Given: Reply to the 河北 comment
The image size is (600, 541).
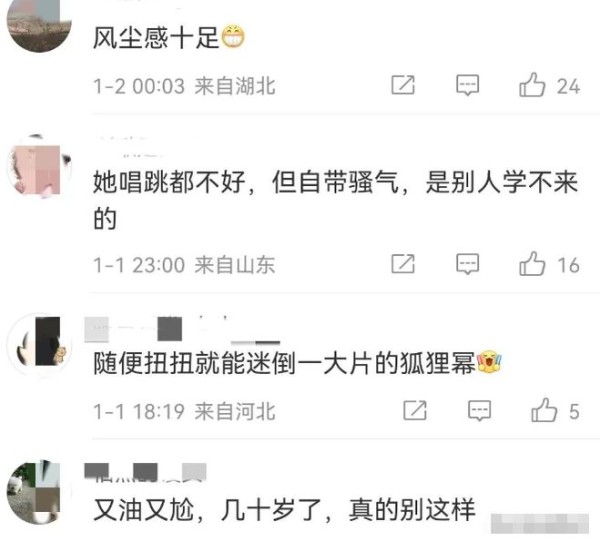Looking at the screenshot, I should tap(479, 411).
